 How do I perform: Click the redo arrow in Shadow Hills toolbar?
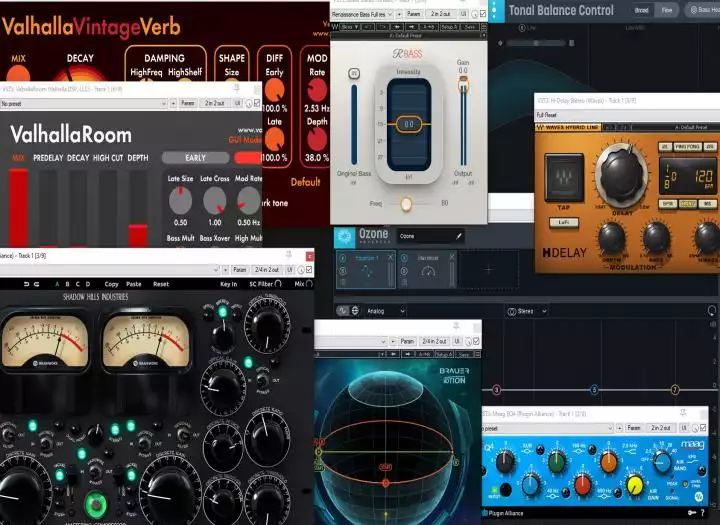pos(36,284)
